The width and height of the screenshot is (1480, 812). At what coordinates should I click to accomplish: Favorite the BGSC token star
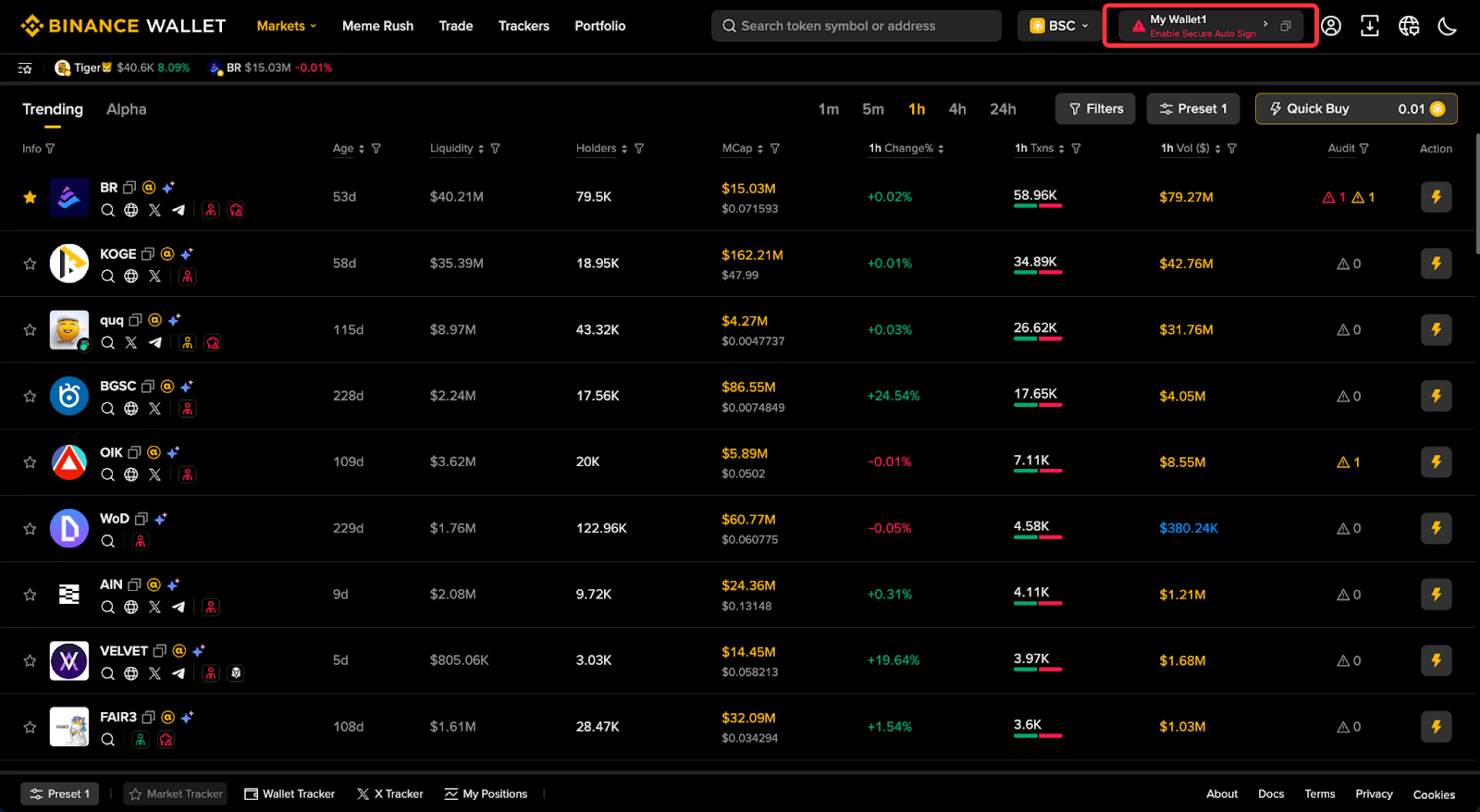[30, 396]
